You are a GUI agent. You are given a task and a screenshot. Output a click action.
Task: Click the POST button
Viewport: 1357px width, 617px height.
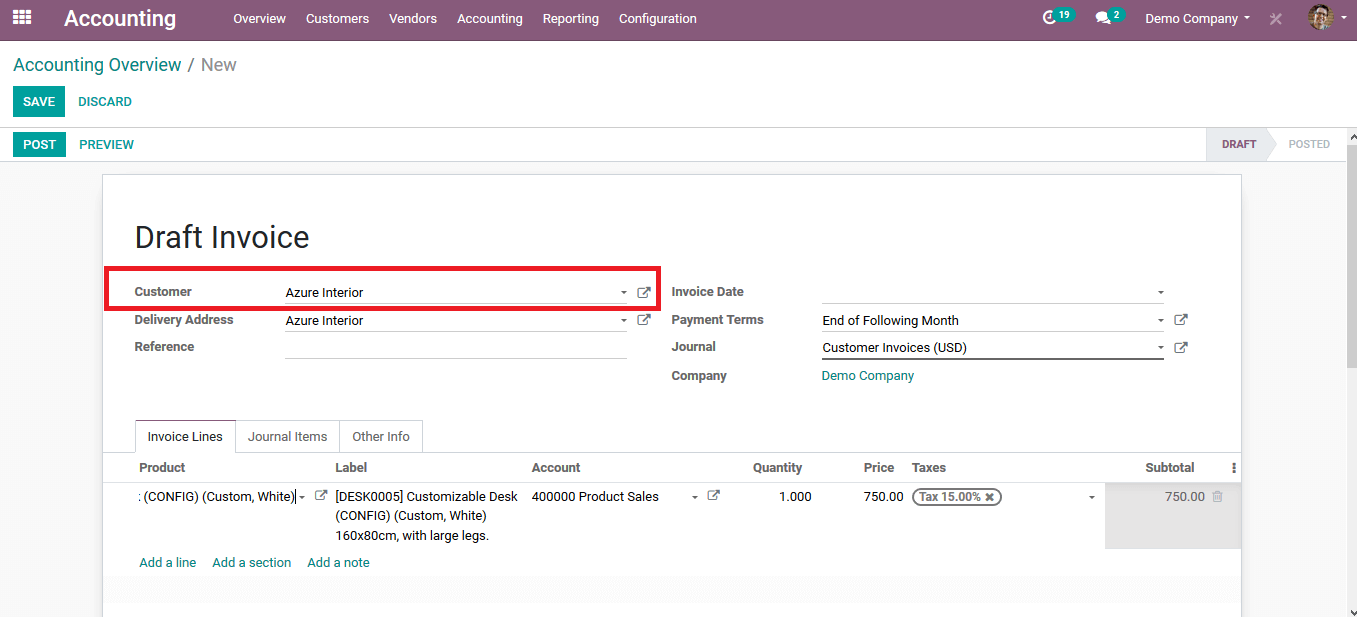pyautogui.click(x=40, y=145)
